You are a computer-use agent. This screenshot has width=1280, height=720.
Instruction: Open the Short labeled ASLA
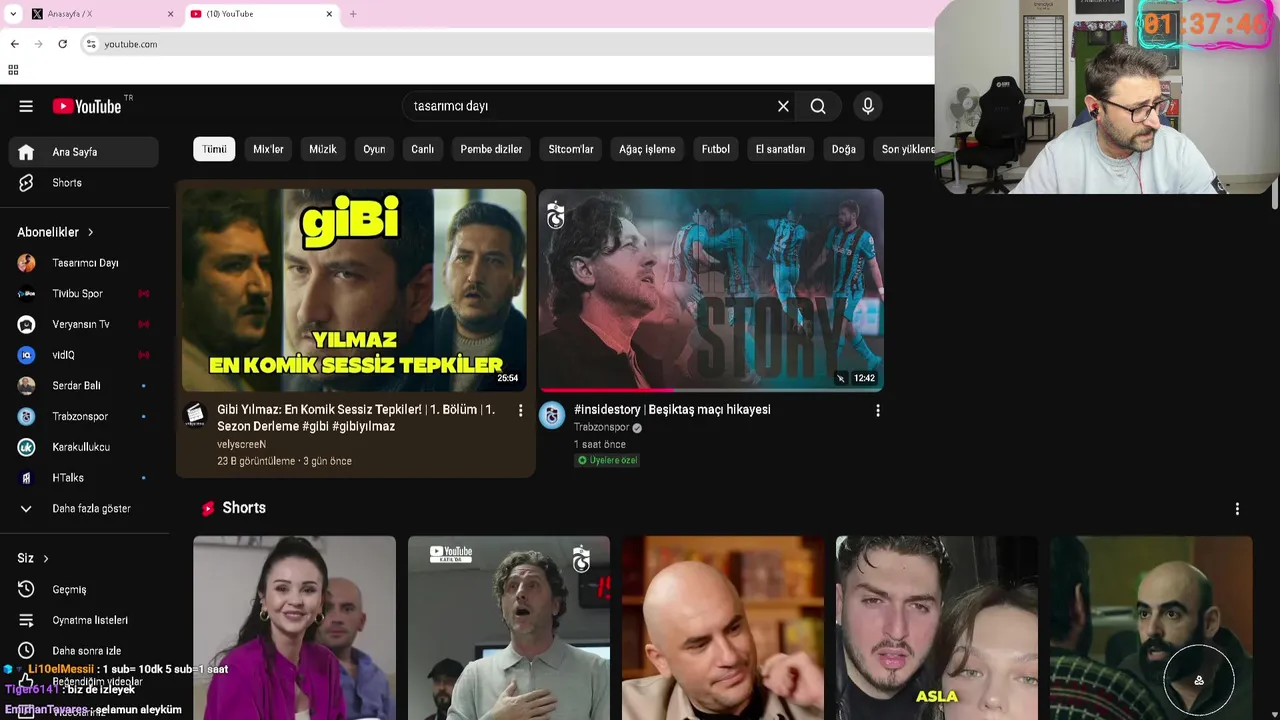coord(937,628)
